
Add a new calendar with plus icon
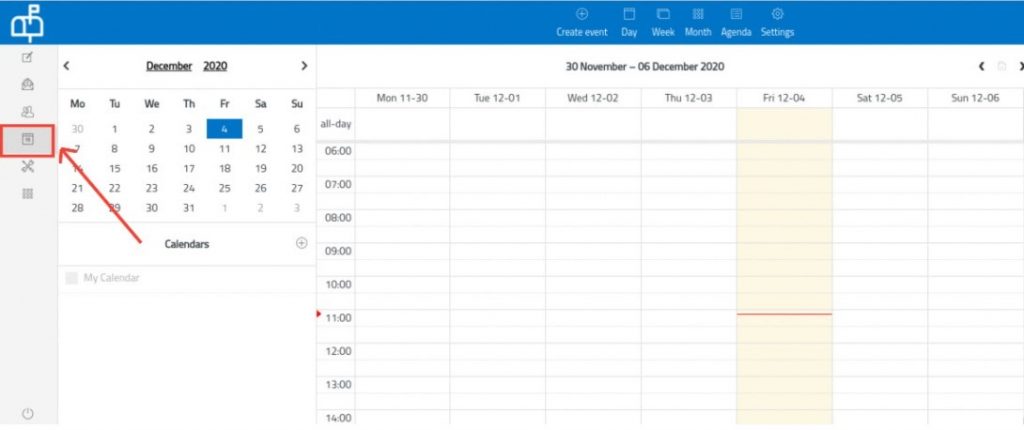click(301, 243)
